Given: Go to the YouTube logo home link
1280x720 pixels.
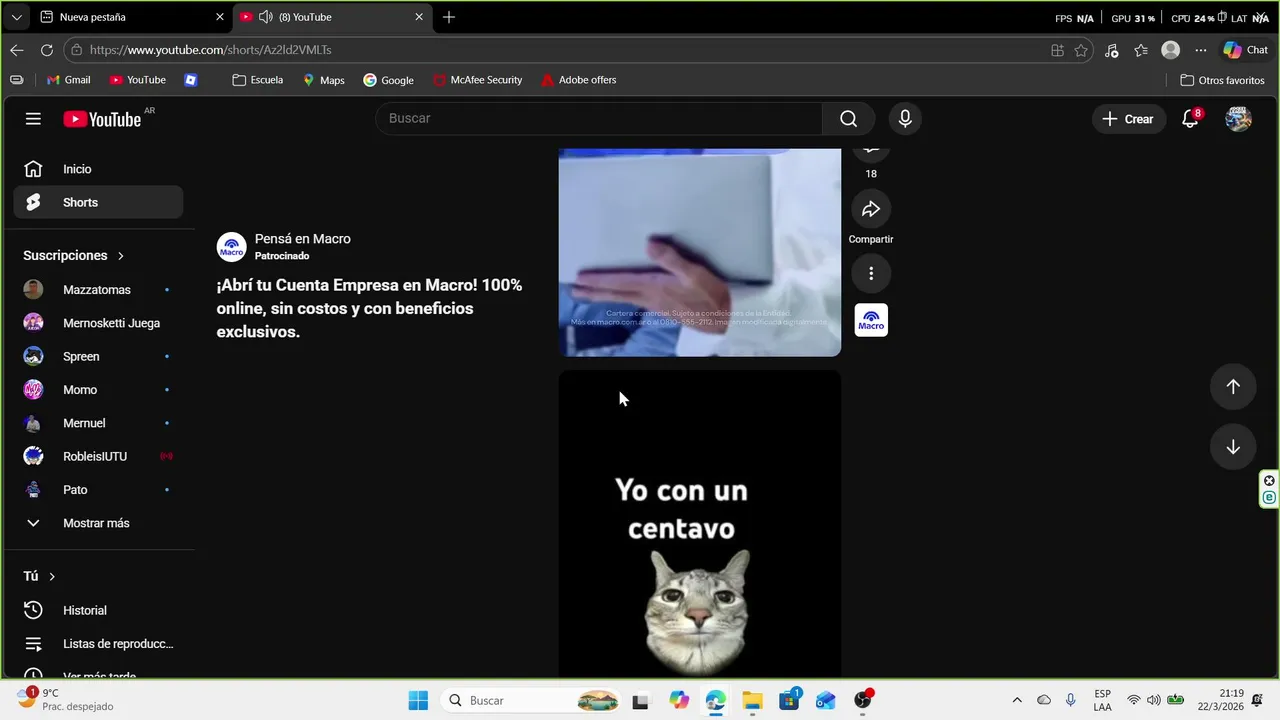Looking at the screenshot, I should tap(102, 119).
